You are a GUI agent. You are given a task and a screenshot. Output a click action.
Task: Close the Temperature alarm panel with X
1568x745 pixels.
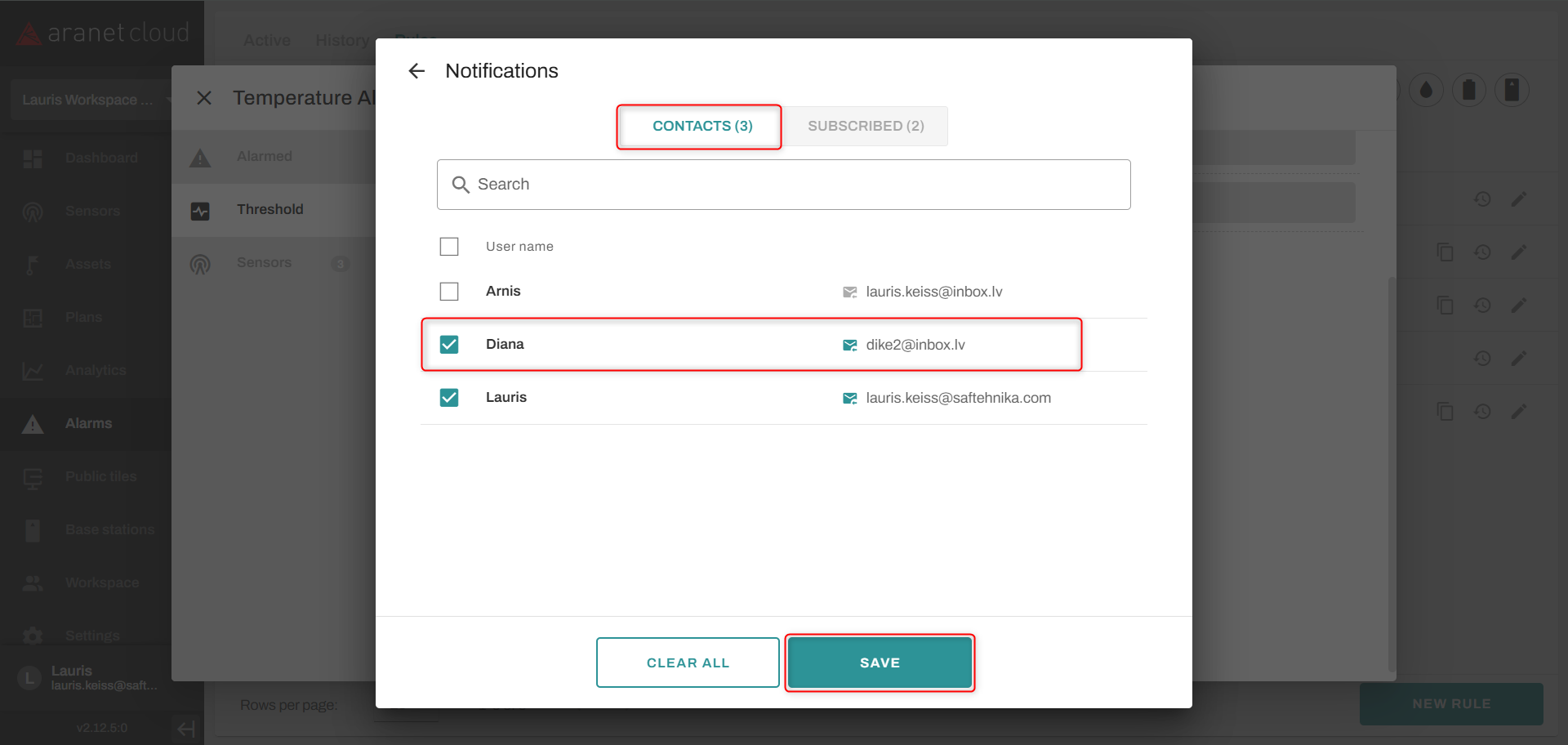204,98
